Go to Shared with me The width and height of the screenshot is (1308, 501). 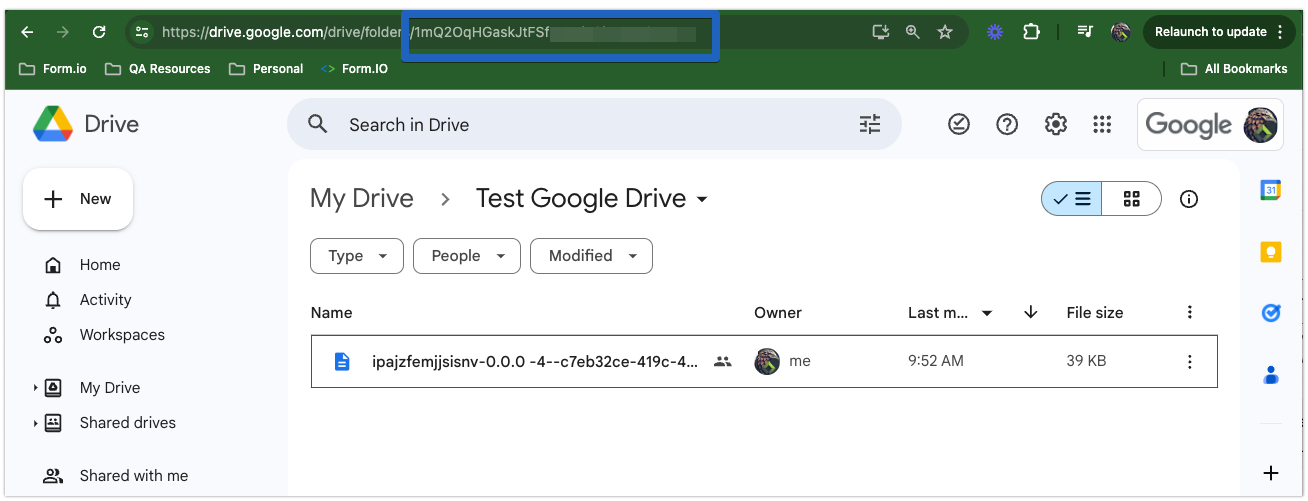[133, 476]
